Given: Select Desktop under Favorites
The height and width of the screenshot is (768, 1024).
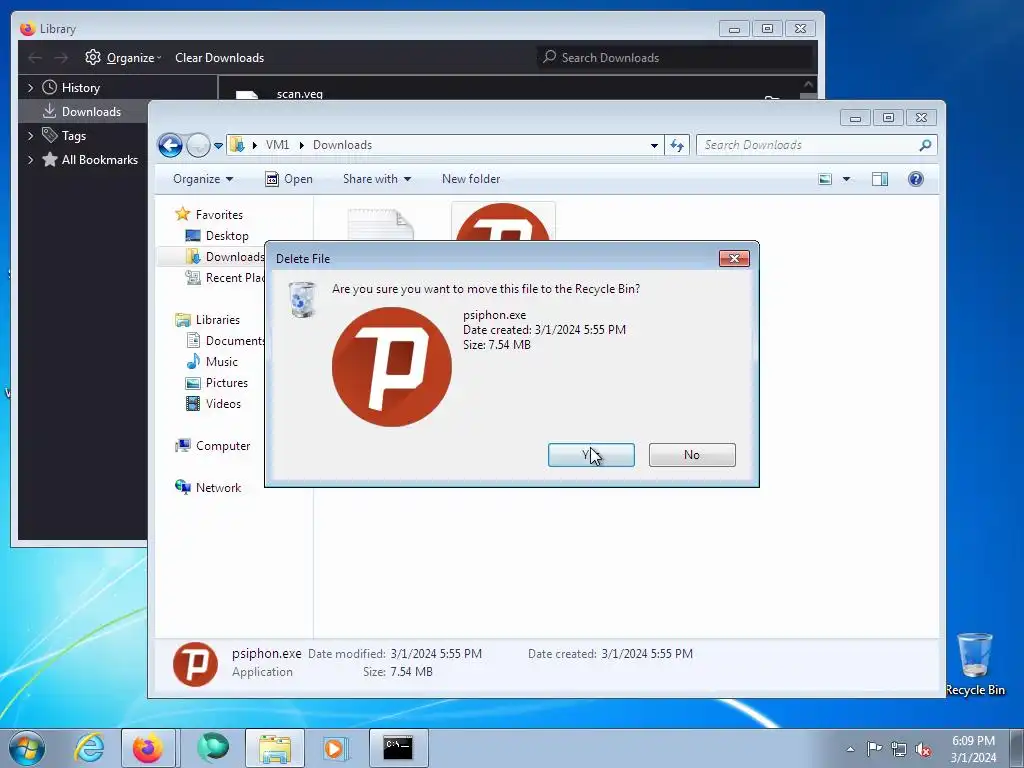Looking at the screenshot, I should coord(217,236).
